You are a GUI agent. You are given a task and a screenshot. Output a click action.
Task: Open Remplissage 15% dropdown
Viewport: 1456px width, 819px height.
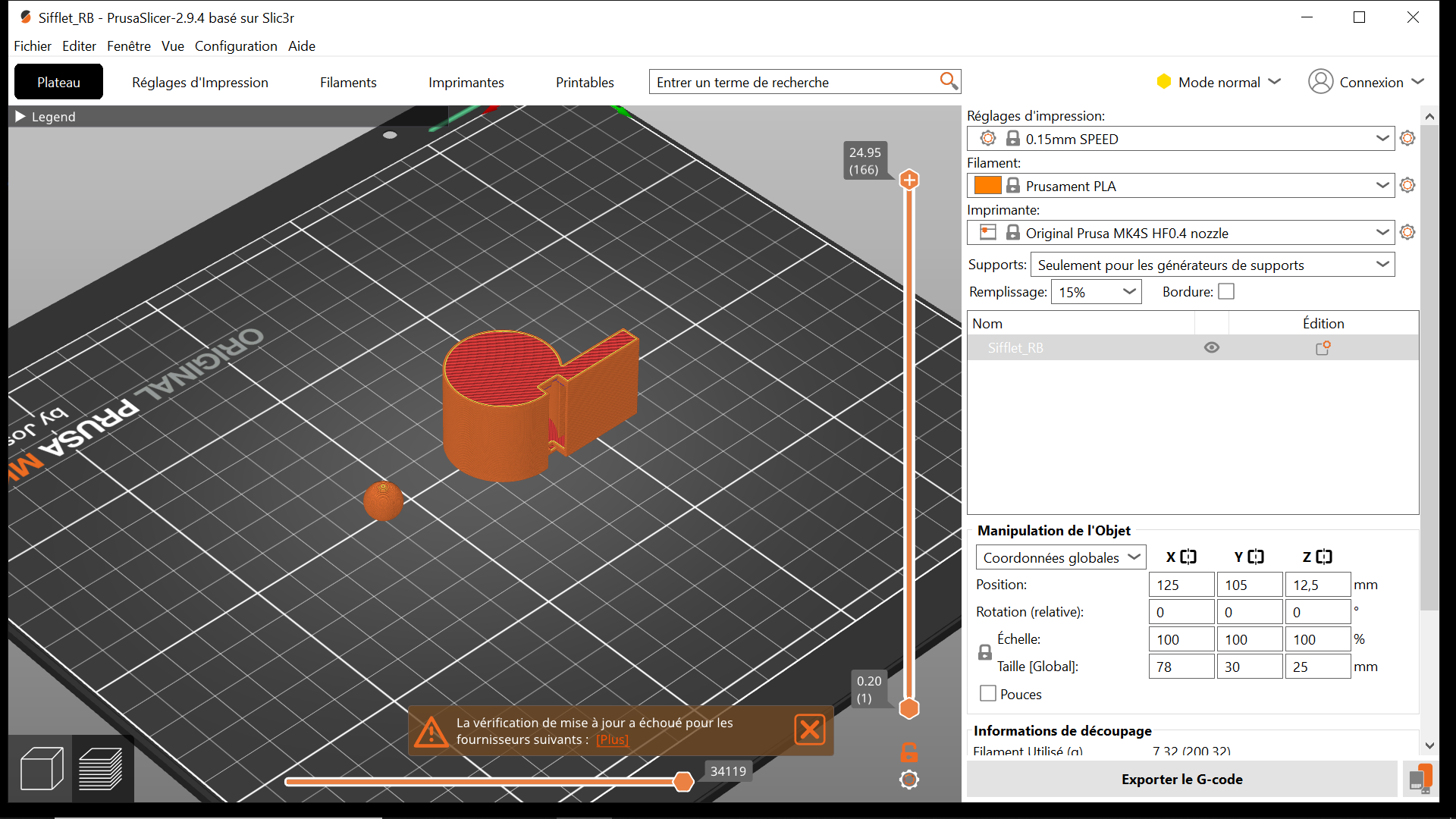1096,292
